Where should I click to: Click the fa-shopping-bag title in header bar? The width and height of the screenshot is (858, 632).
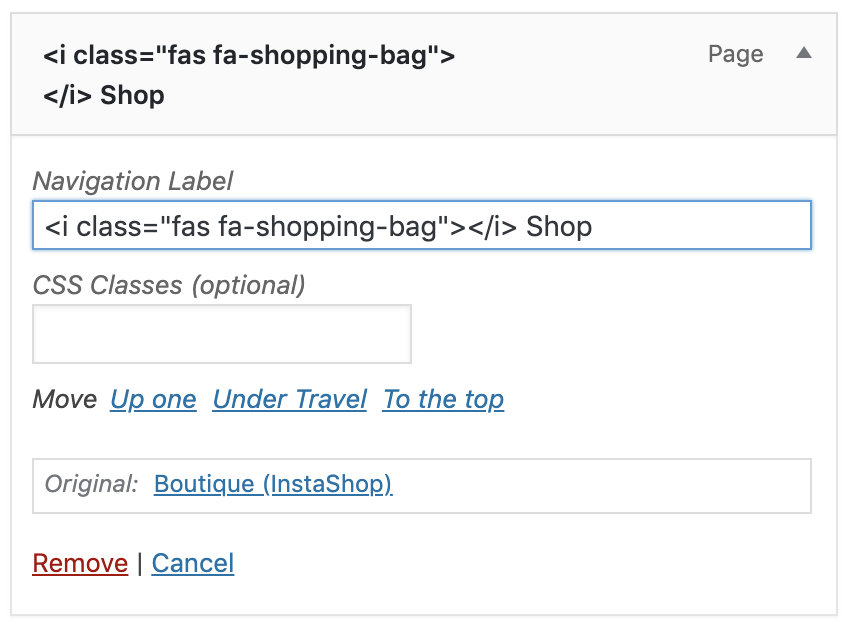click(x=248, y=55)
